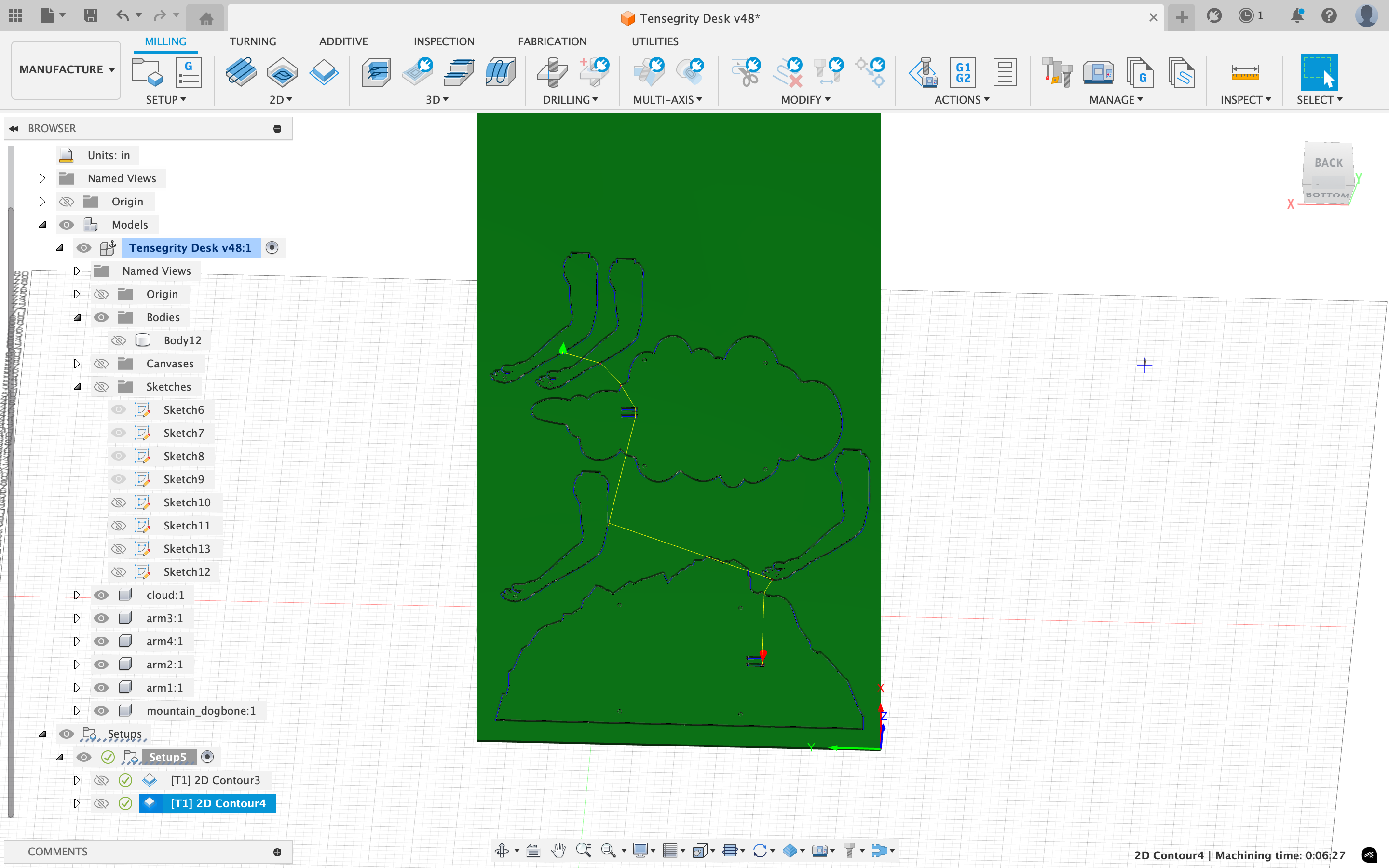The height and width of the screenshot is (868, 1389).
Task: Click the Delete Passes modify icon
Action: point(788,72)
